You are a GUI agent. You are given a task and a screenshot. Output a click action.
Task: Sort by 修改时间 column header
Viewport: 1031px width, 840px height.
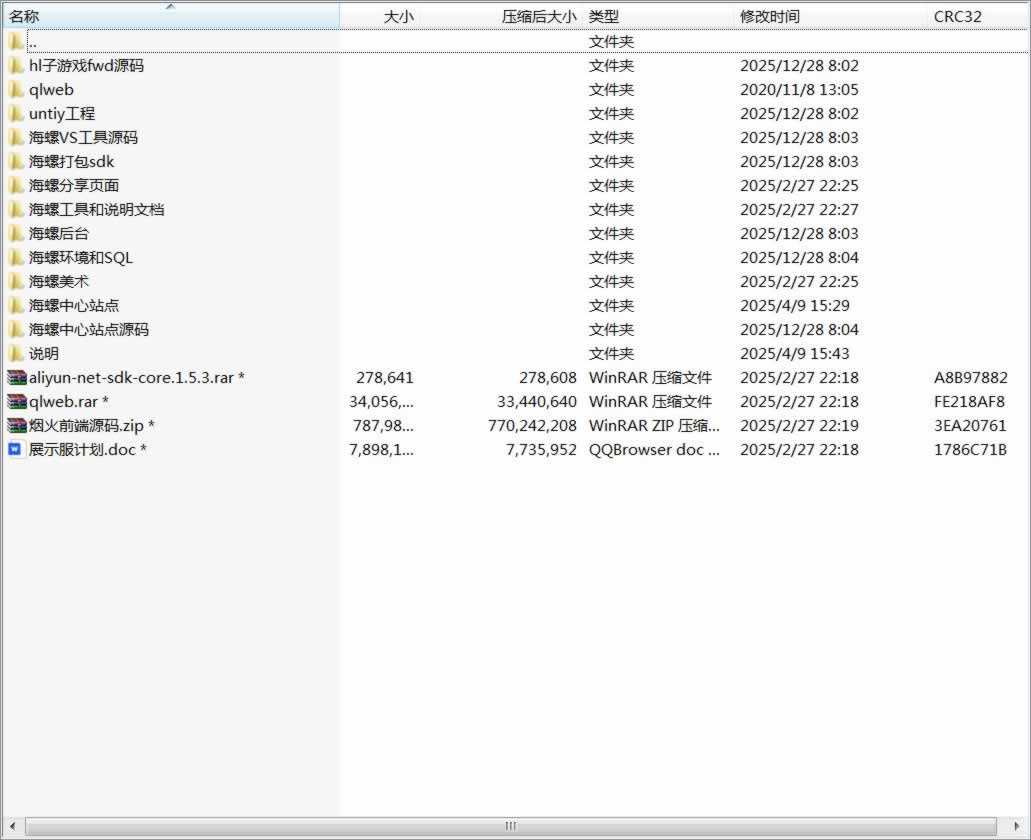[x=769, y=17]
